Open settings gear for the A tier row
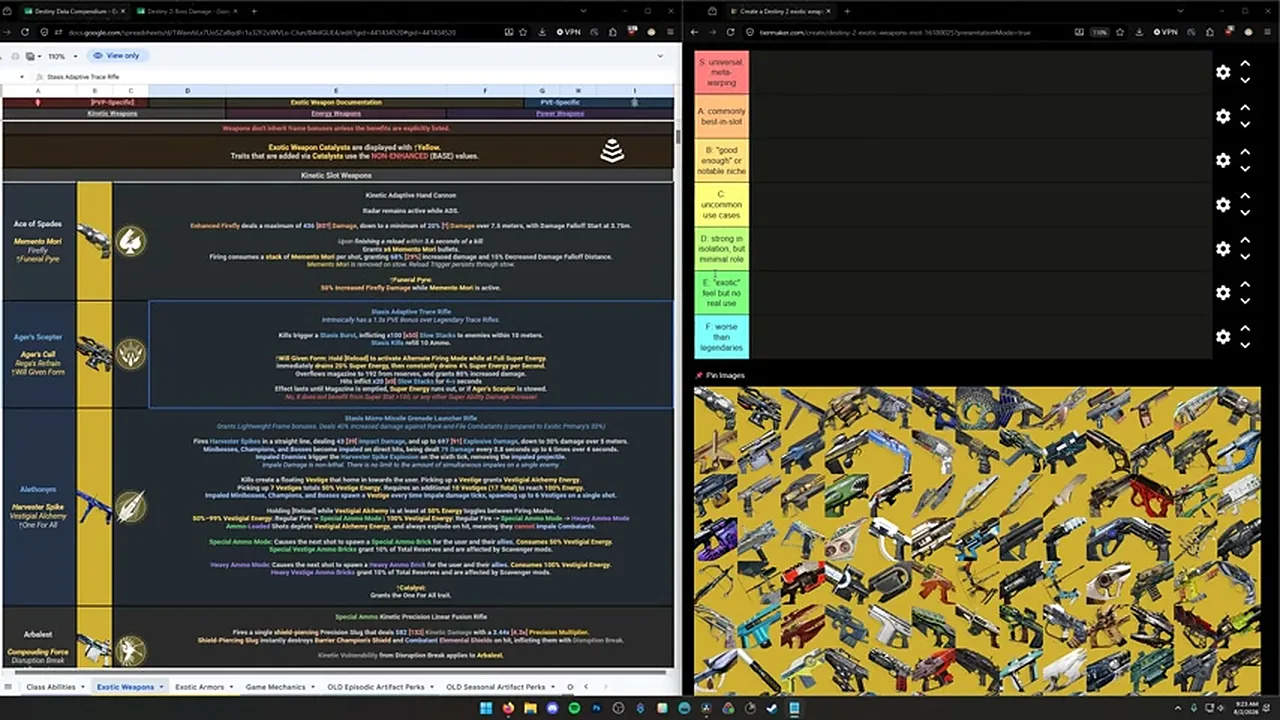Image resolution: width=1280 pixels, height=720 pixels. pyautogui.click(x=1223, y=116)
